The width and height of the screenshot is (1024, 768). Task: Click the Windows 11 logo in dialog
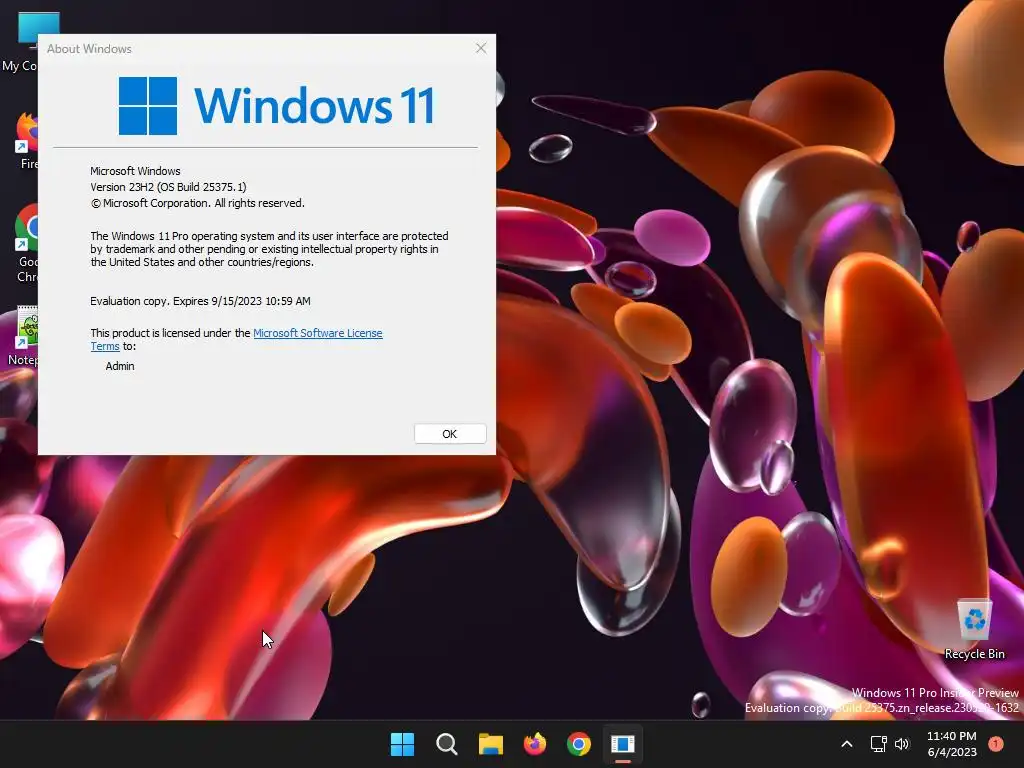(x=277, y=106)
